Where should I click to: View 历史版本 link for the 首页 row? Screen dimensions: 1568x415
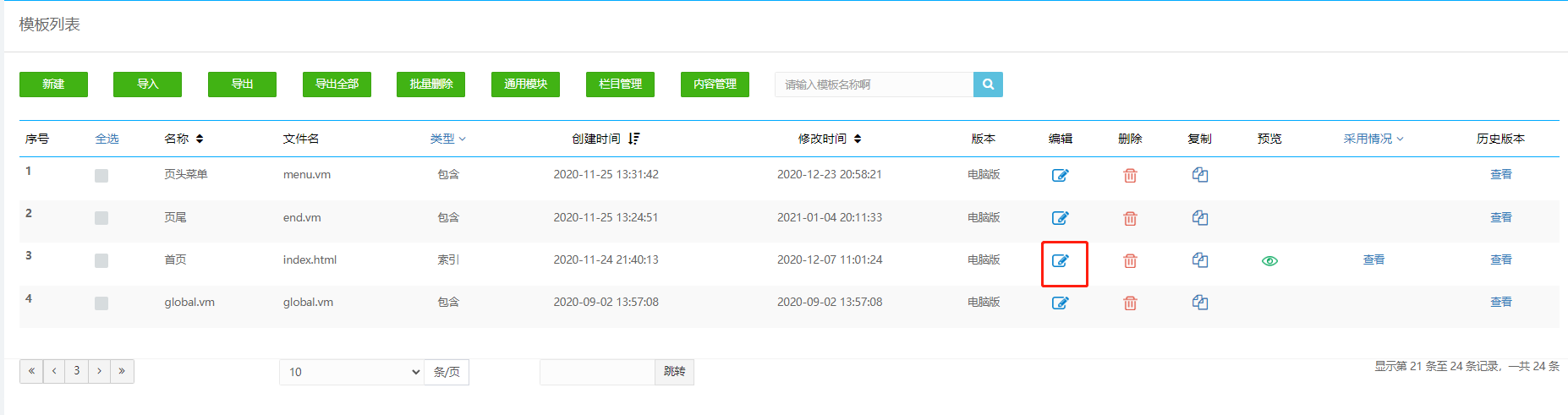(1500, 259)
